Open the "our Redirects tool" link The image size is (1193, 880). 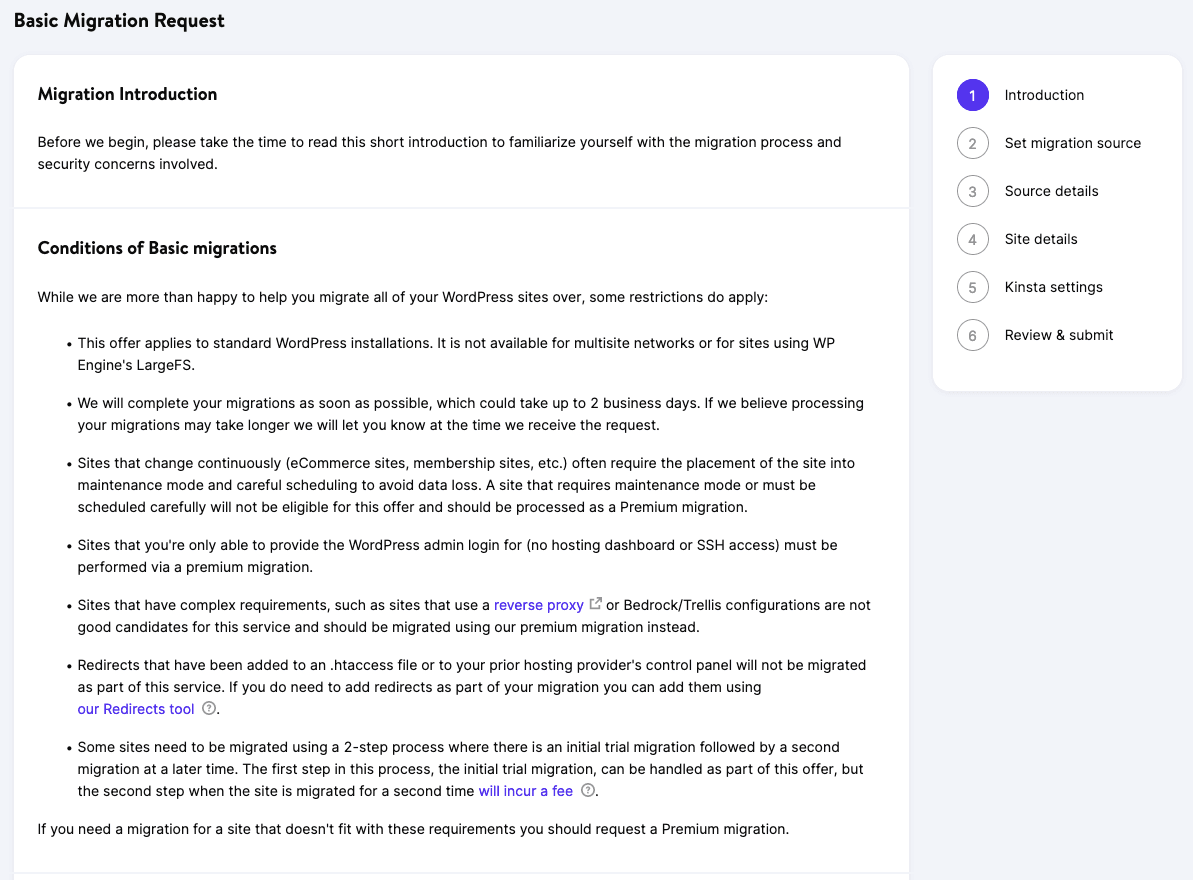pyautogui.click(x=135, y=709)
